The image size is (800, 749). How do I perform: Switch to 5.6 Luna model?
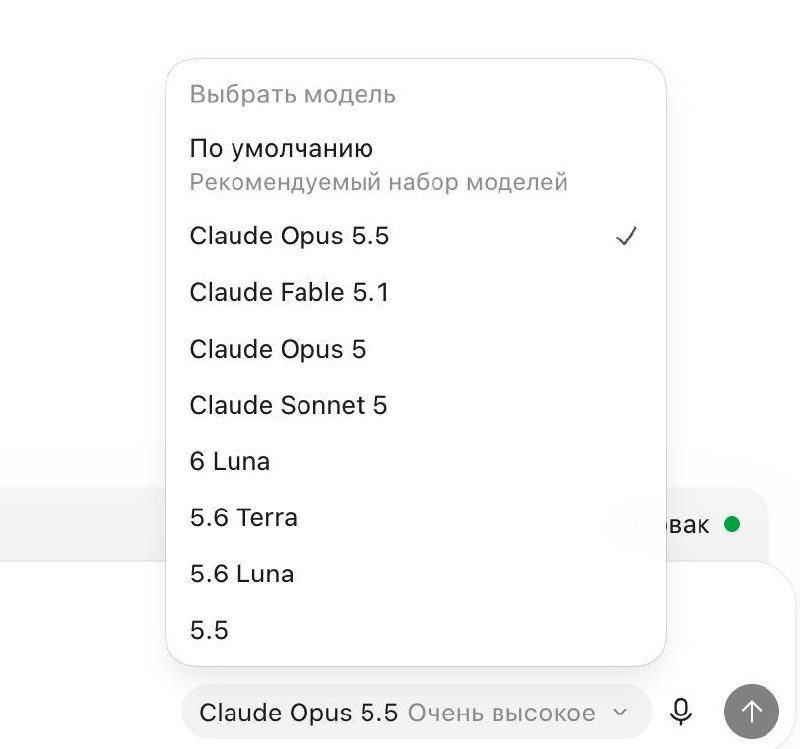click(416, 573)
